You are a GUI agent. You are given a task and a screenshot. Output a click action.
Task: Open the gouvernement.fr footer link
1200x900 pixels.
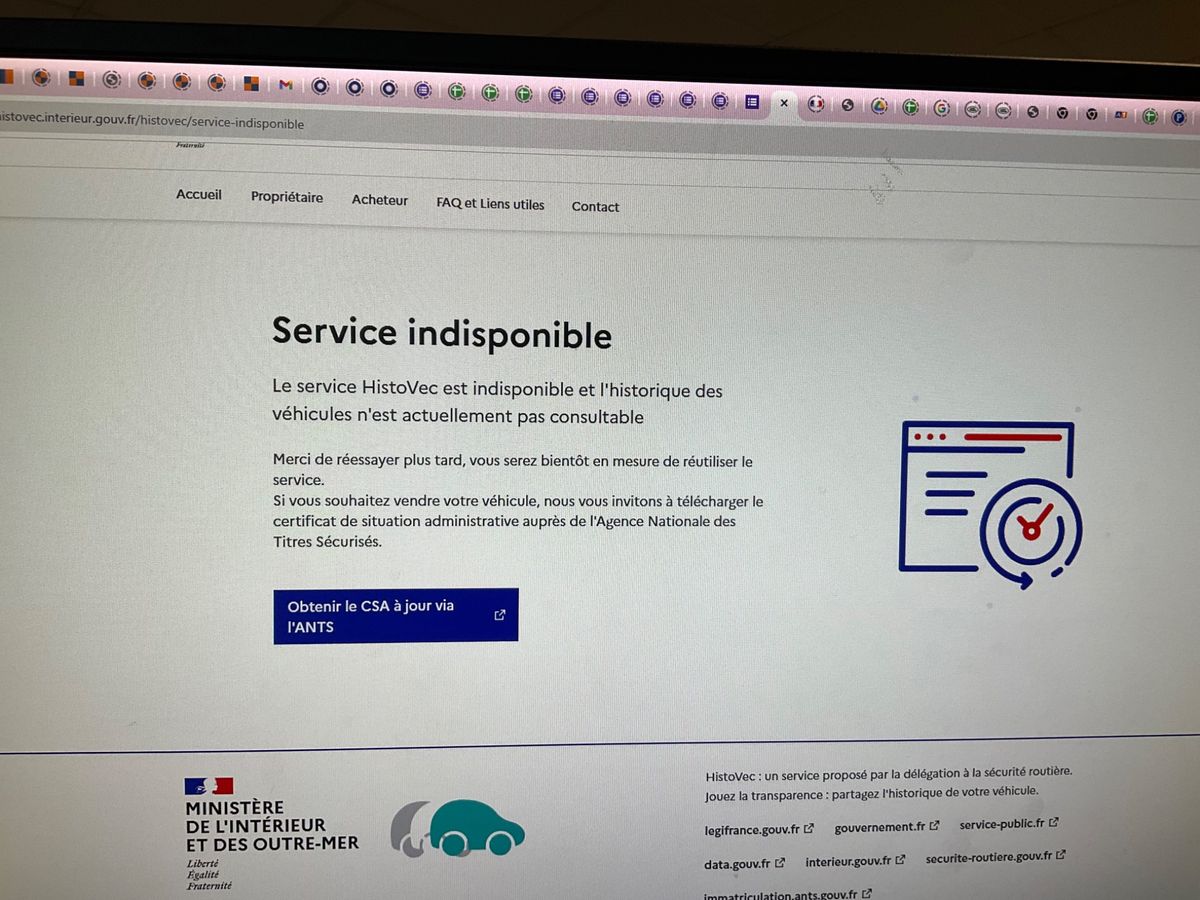pyautogui.click(x=887, y=827)
